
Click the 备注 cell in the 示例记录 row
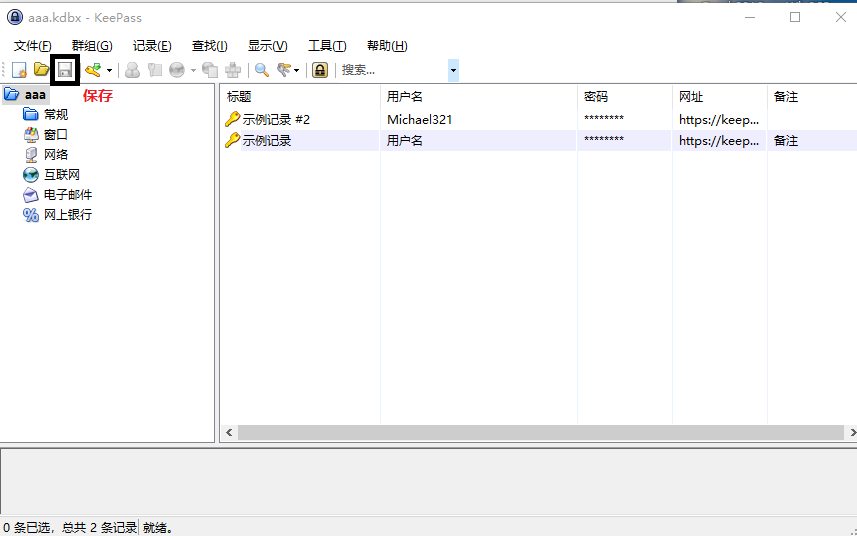pos(786,141)
